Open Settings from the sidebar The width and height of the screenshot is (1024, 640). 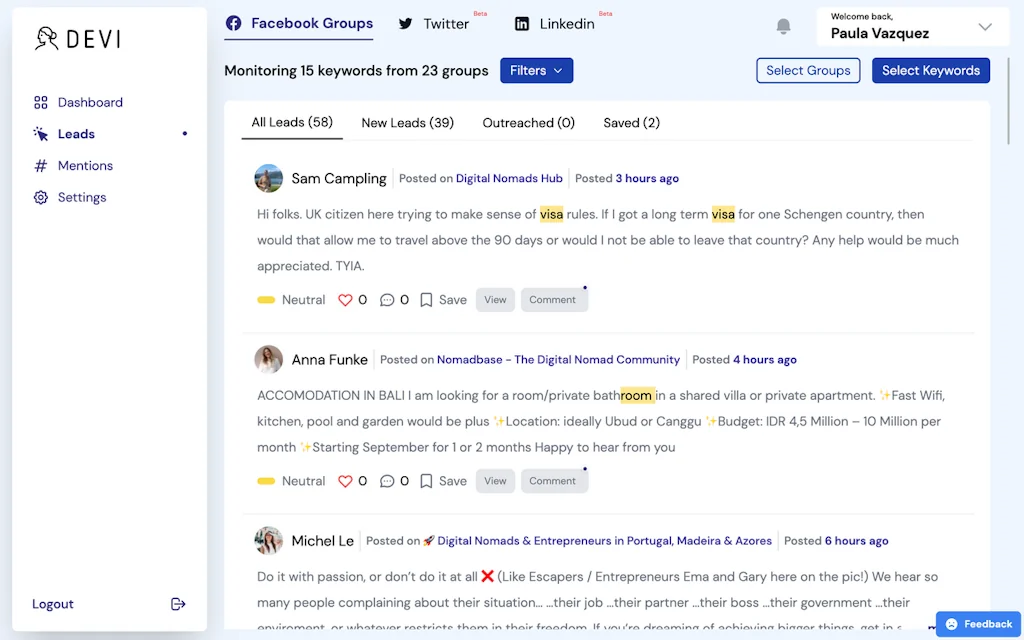(82, 198)
